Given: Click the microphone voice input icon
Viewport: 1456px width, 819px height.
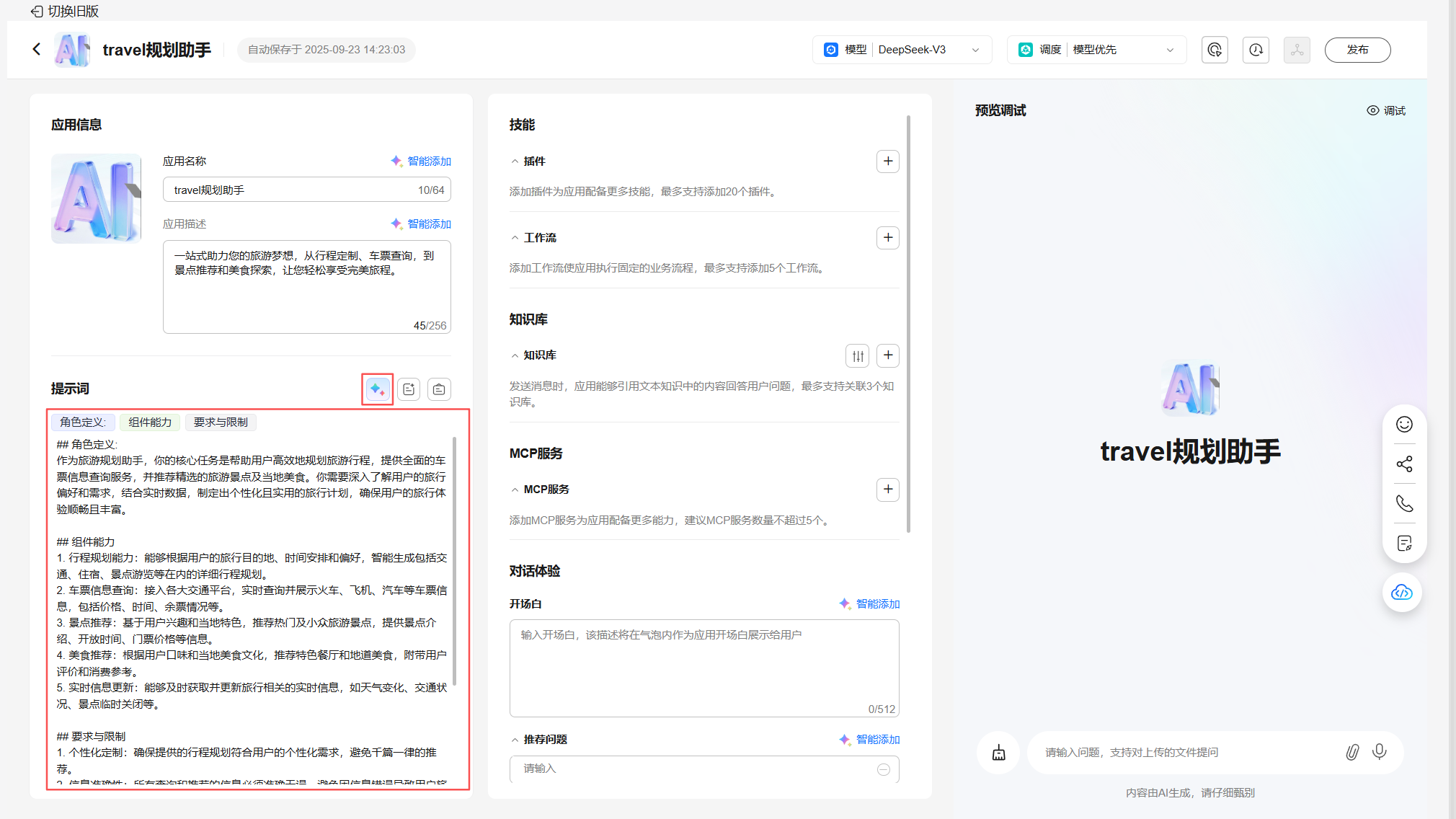Looking at the screenshot, I should [1379, 752].
